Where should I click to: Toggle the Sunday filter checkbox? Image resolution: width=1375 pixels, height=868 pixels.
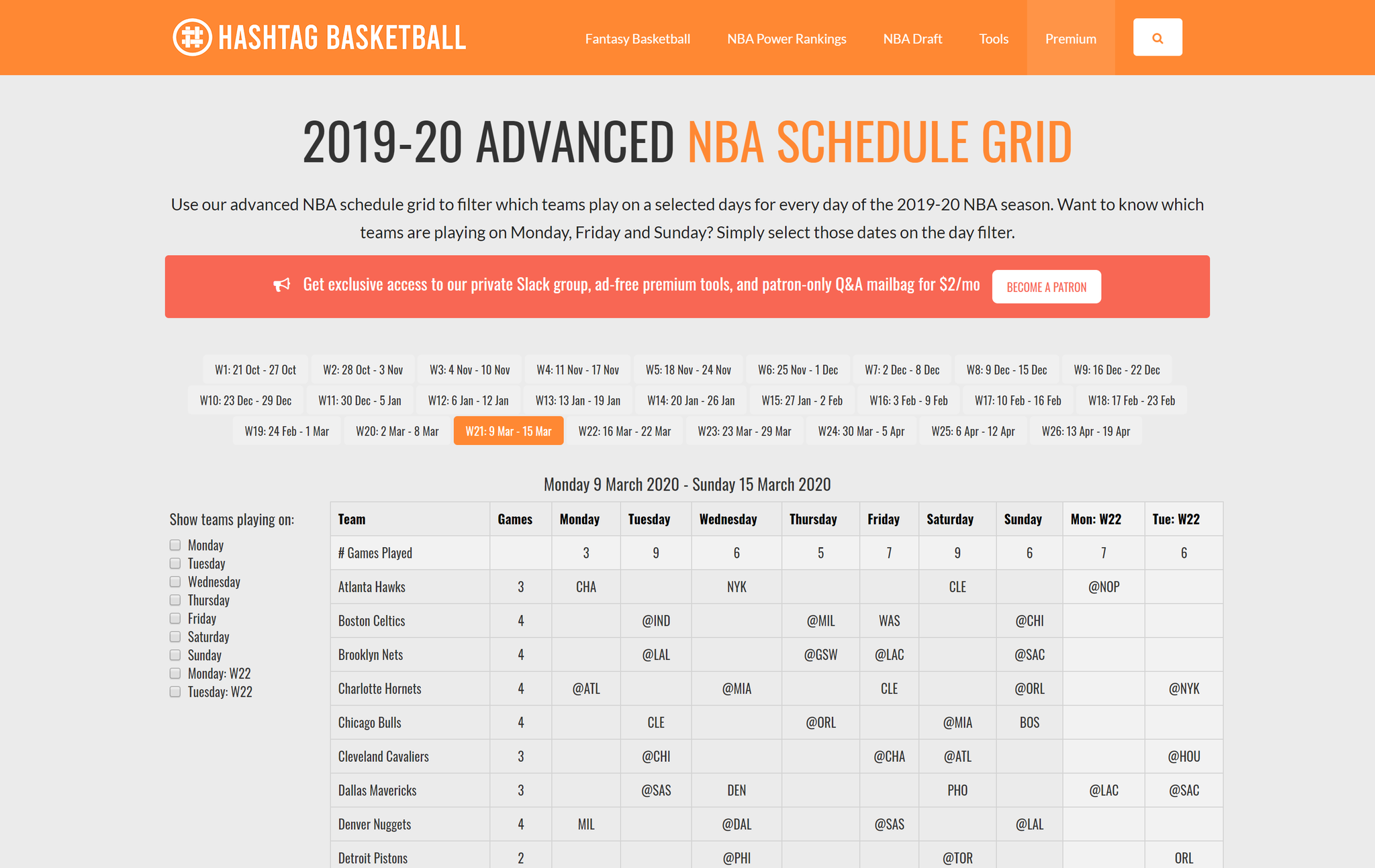(x=175, y=655)
